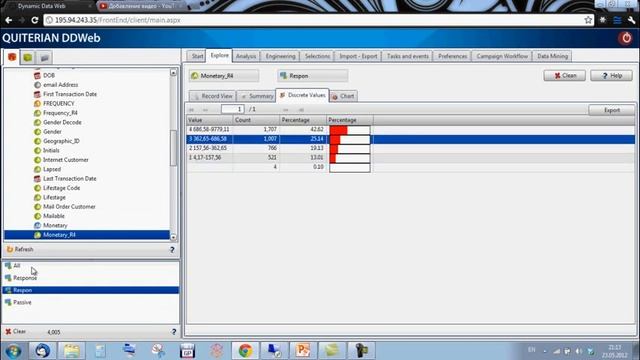The image size is (640, 360).
Task: Open the Preferences tab
Action: (452, 56)
